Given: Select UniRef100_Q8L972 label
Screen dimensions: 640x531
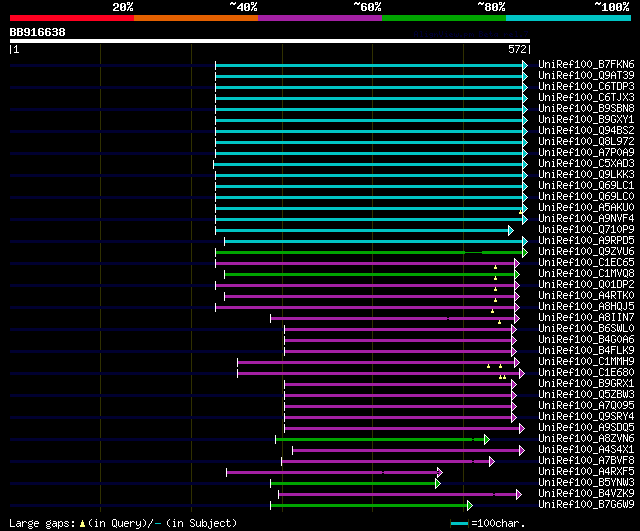Looking at the screenshot, I should 586,142.
